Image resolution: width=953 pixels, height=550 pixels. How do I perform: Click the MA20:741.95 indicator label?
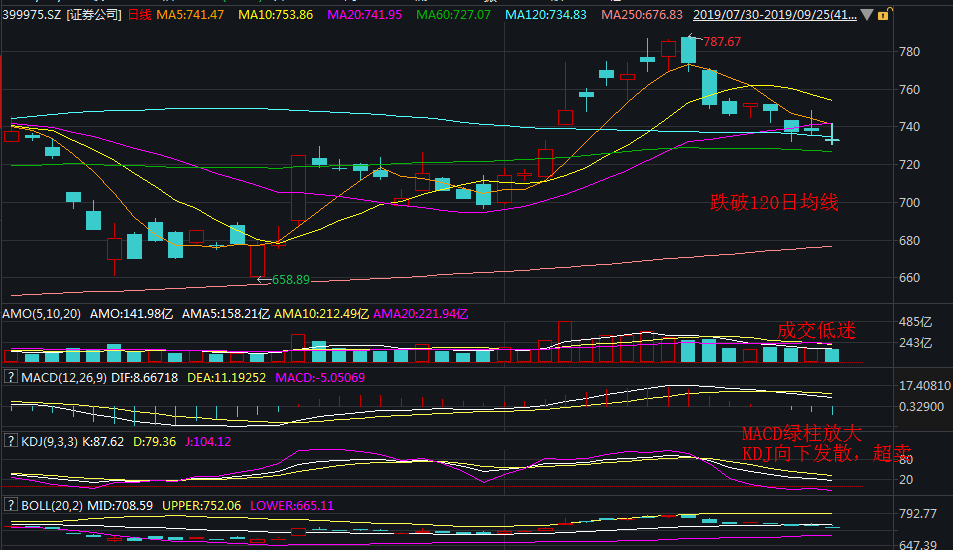tap(365, 15)
